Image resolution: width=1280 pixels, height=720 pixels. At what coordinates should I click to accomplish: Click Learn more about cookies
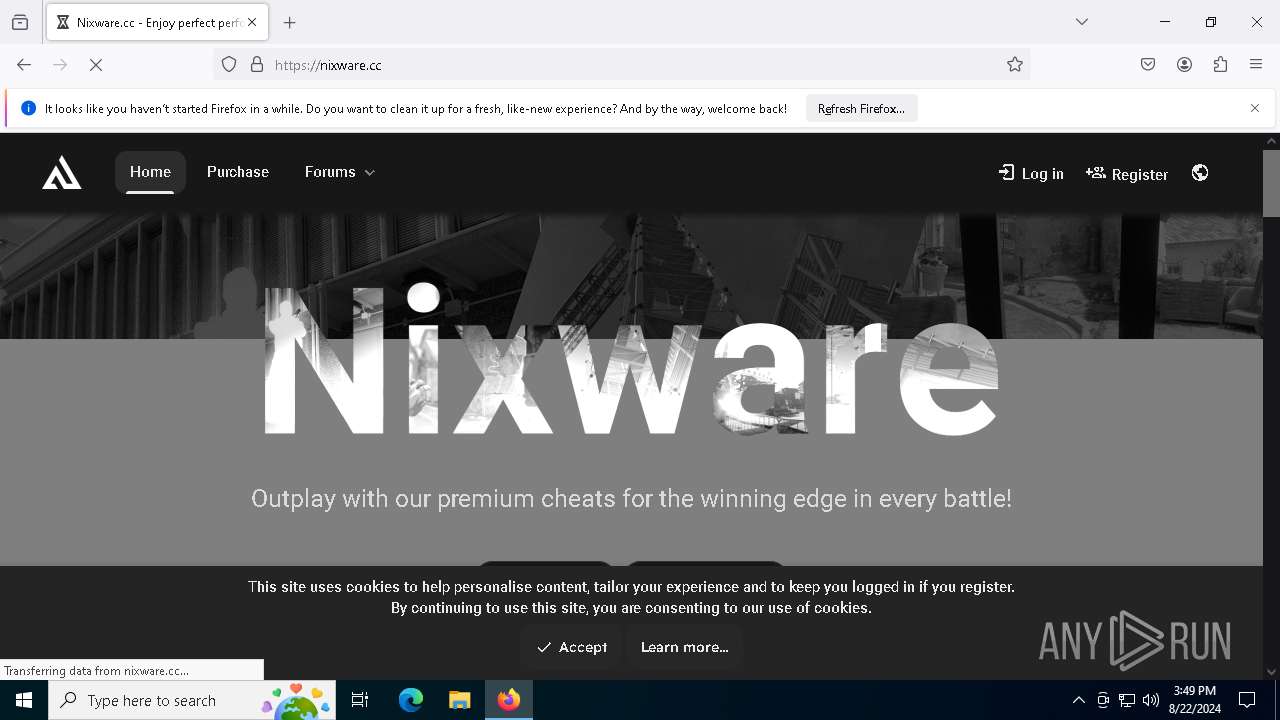[x=684, y=647]
